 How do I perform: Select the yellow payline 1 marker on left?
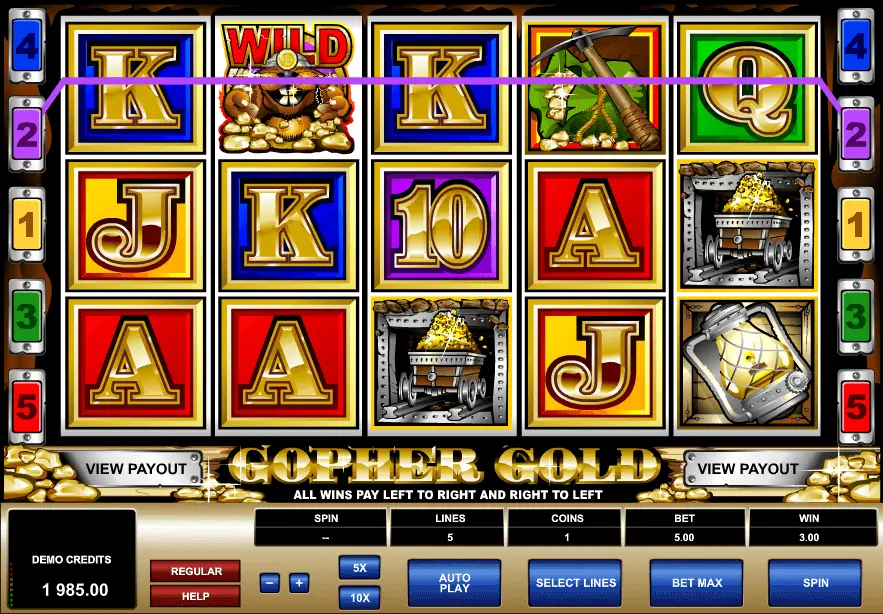click(26, 225)
